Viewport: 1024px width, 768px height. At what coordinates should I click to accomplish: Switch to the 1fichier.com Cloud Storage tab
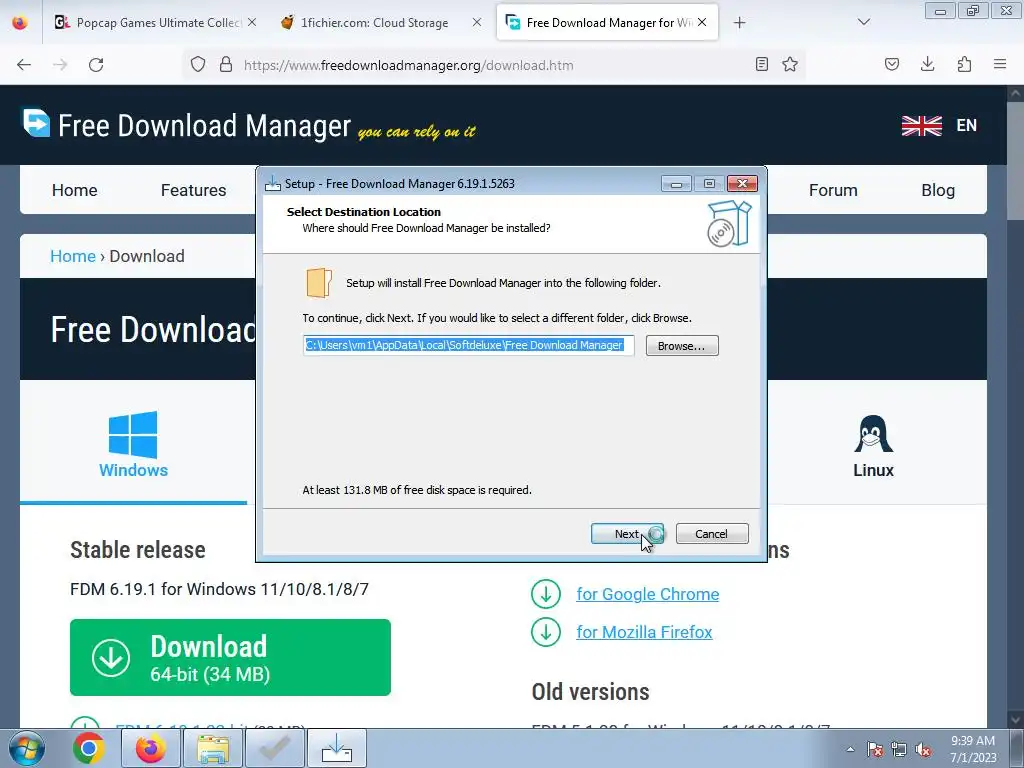pos(374,23)
